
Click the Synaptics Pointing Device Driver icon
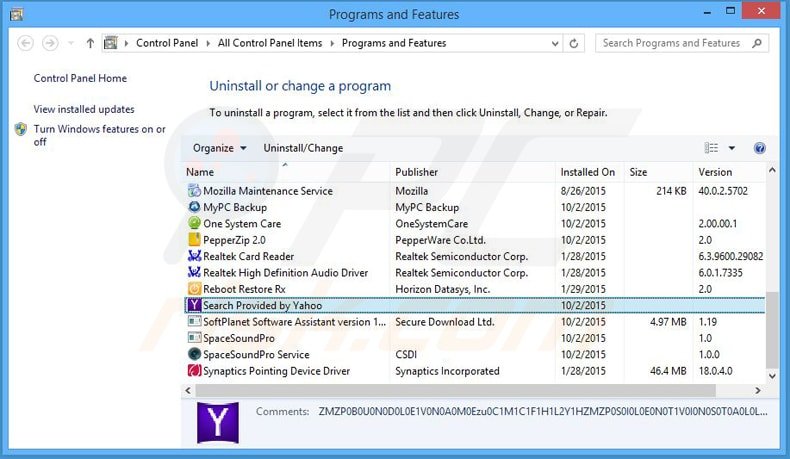click(194, 370)
